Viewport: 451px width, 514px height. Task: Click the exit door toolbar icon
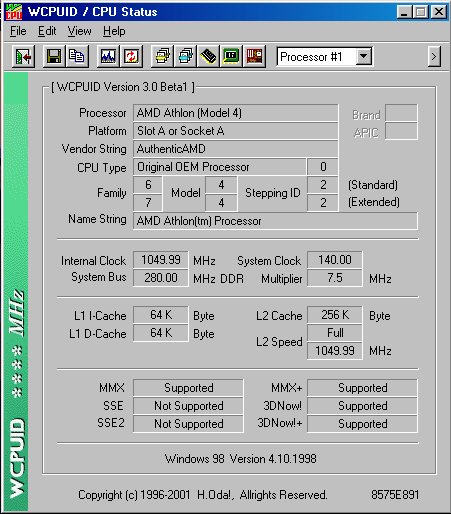tap(23, 57)
